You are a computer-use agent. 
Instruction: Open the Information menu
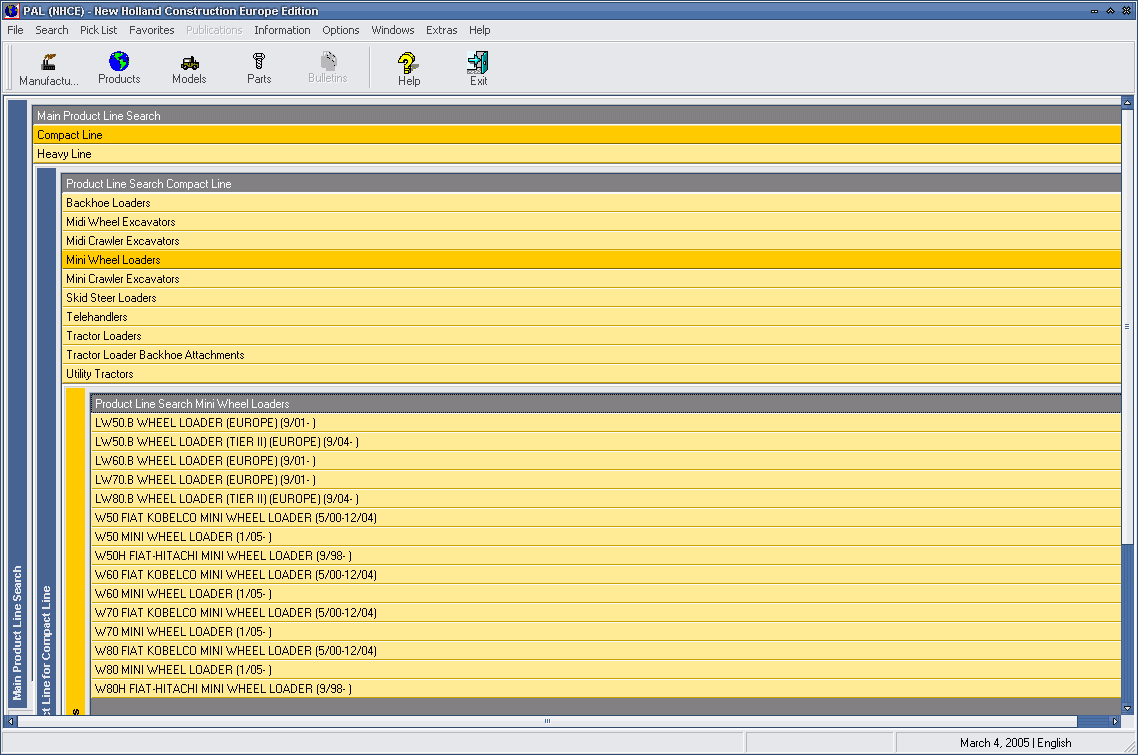(282, 30)
